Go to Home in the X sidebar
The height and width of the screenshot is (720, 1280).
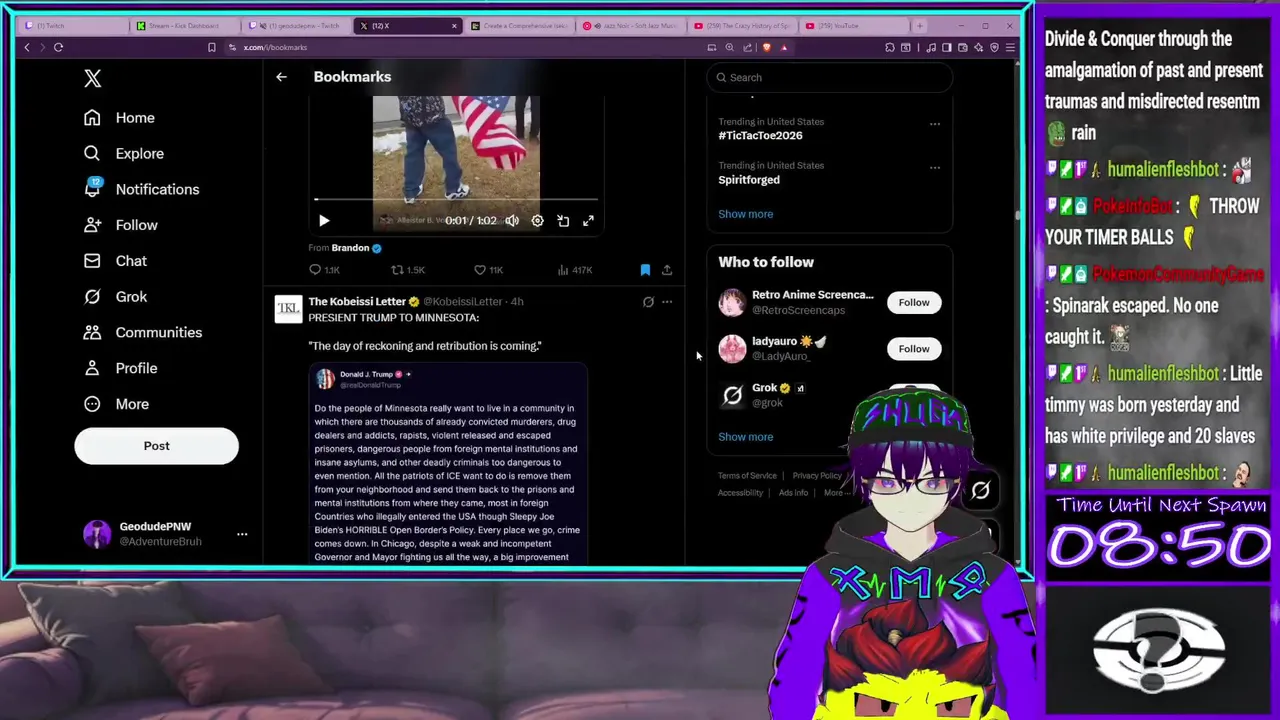coord(119,118)
